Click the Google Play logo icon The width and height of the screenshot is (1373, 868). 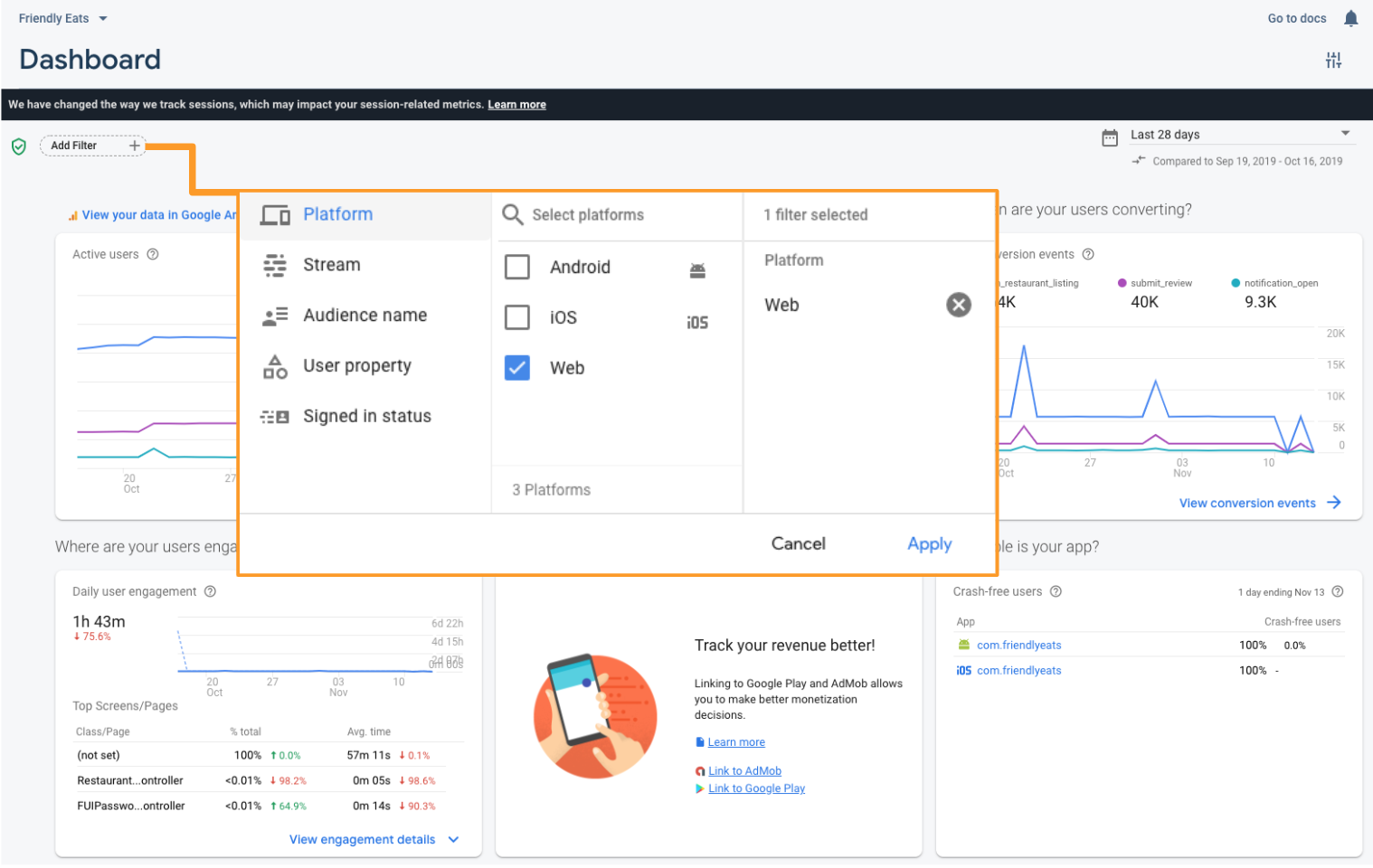tap(700, 788)
